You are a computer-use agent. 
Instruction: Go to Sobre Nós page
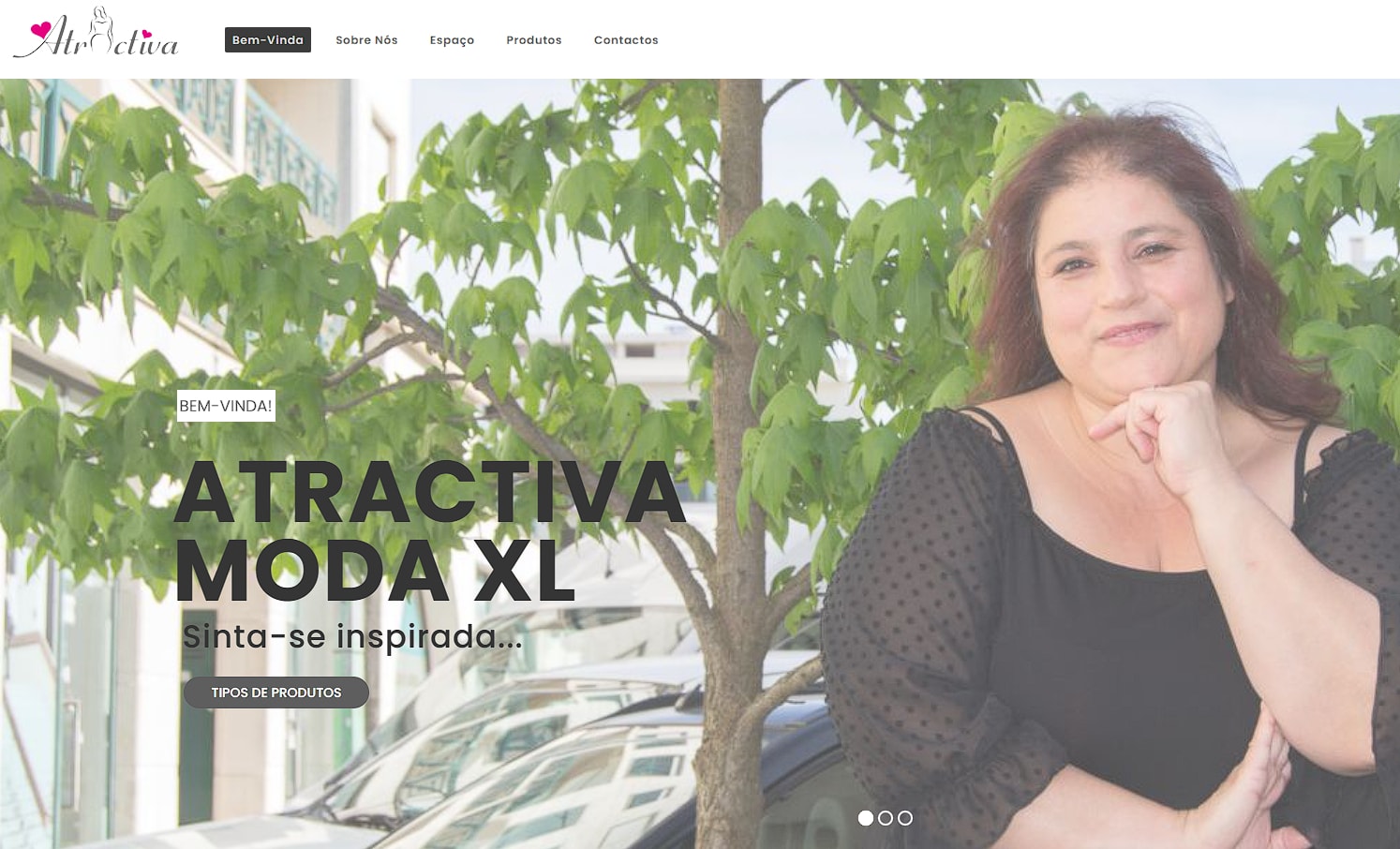(366, 40)
